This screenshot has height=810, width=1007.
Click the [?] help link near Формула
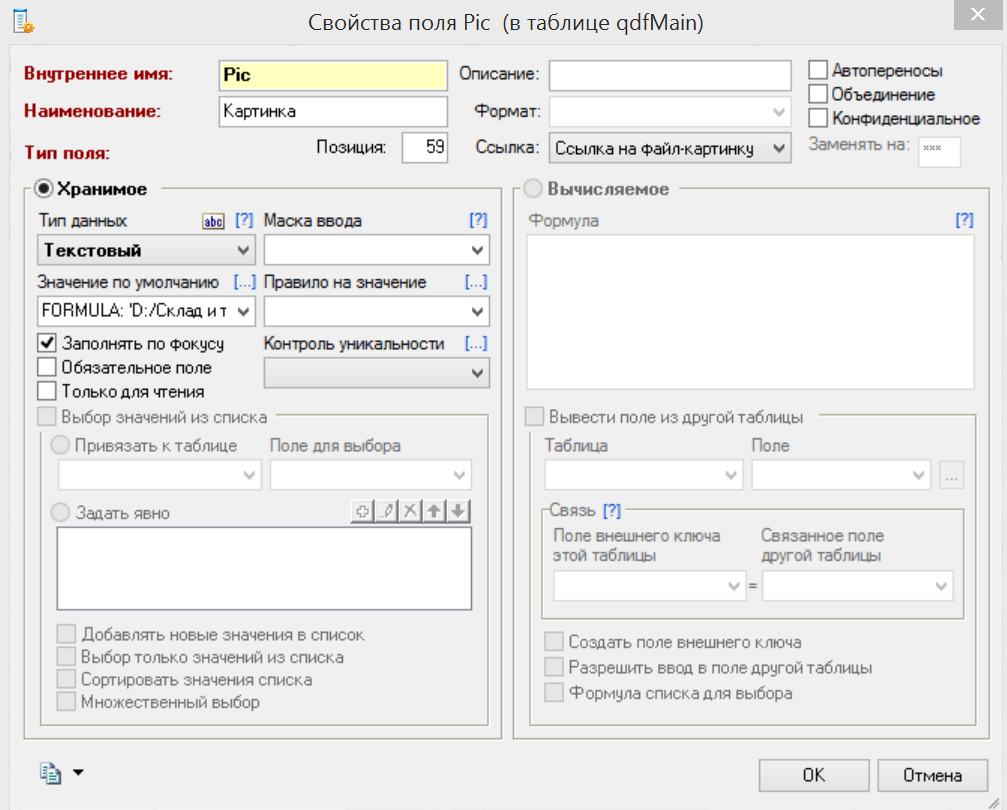tap(965, 219)
